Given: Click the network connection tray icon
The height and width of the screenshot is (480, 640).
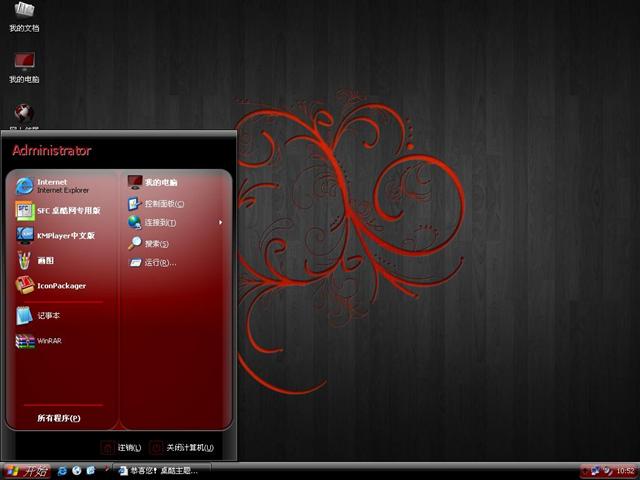Looking at the screenshot, I should [595, 471].
